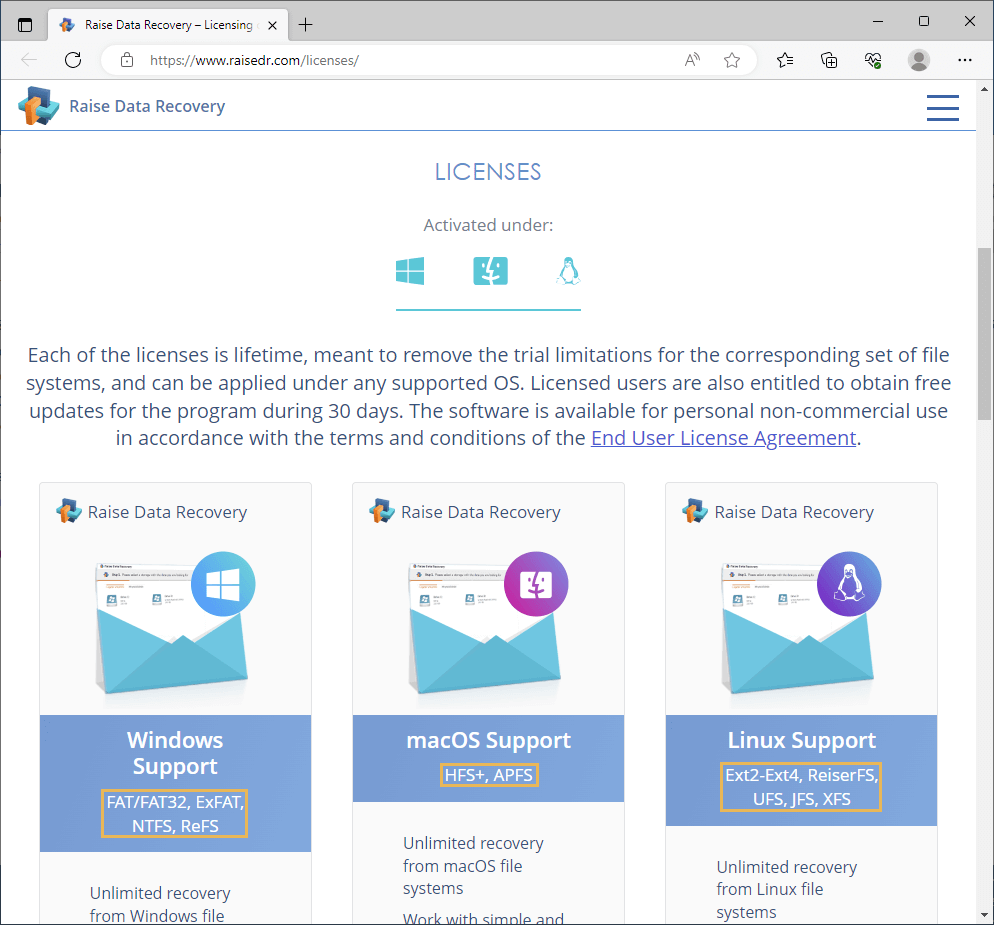Click the Raise Data Recovery logo in header
Viewport: 994px width, 925px height.
(38, 105)
